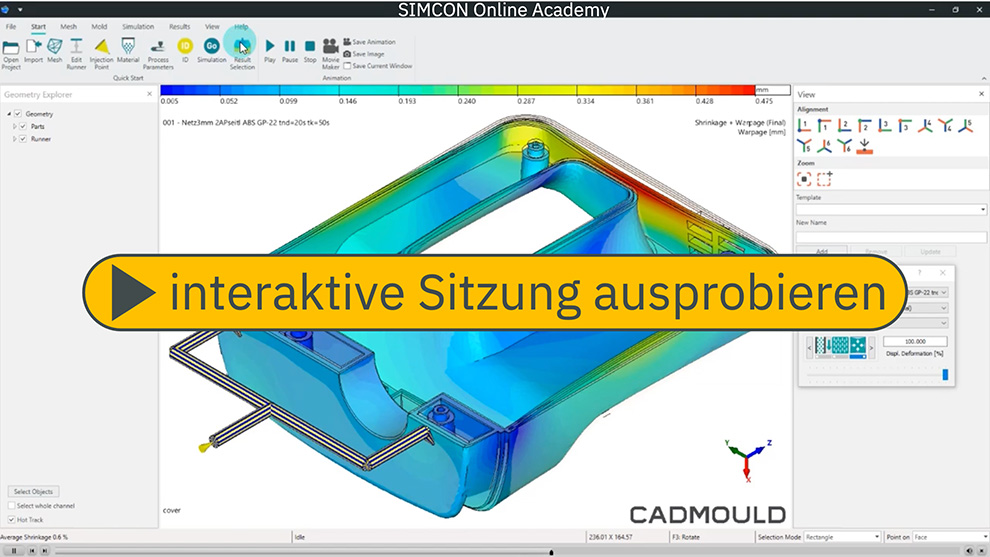Open the File menu
This screenshot has height=557, width=990.
[x=11, y=27]
